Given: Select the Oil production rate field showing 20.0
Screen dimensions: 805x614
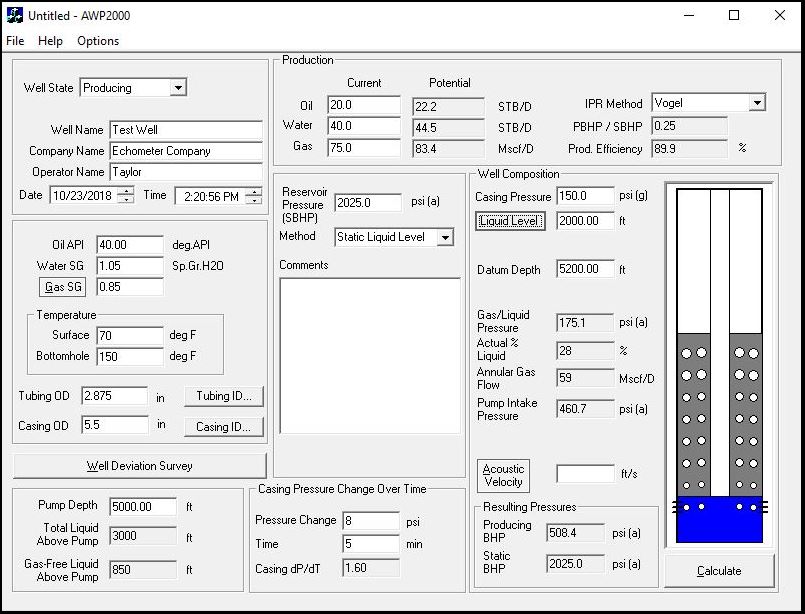Looking at the screenshot, I should coord(364,104).
